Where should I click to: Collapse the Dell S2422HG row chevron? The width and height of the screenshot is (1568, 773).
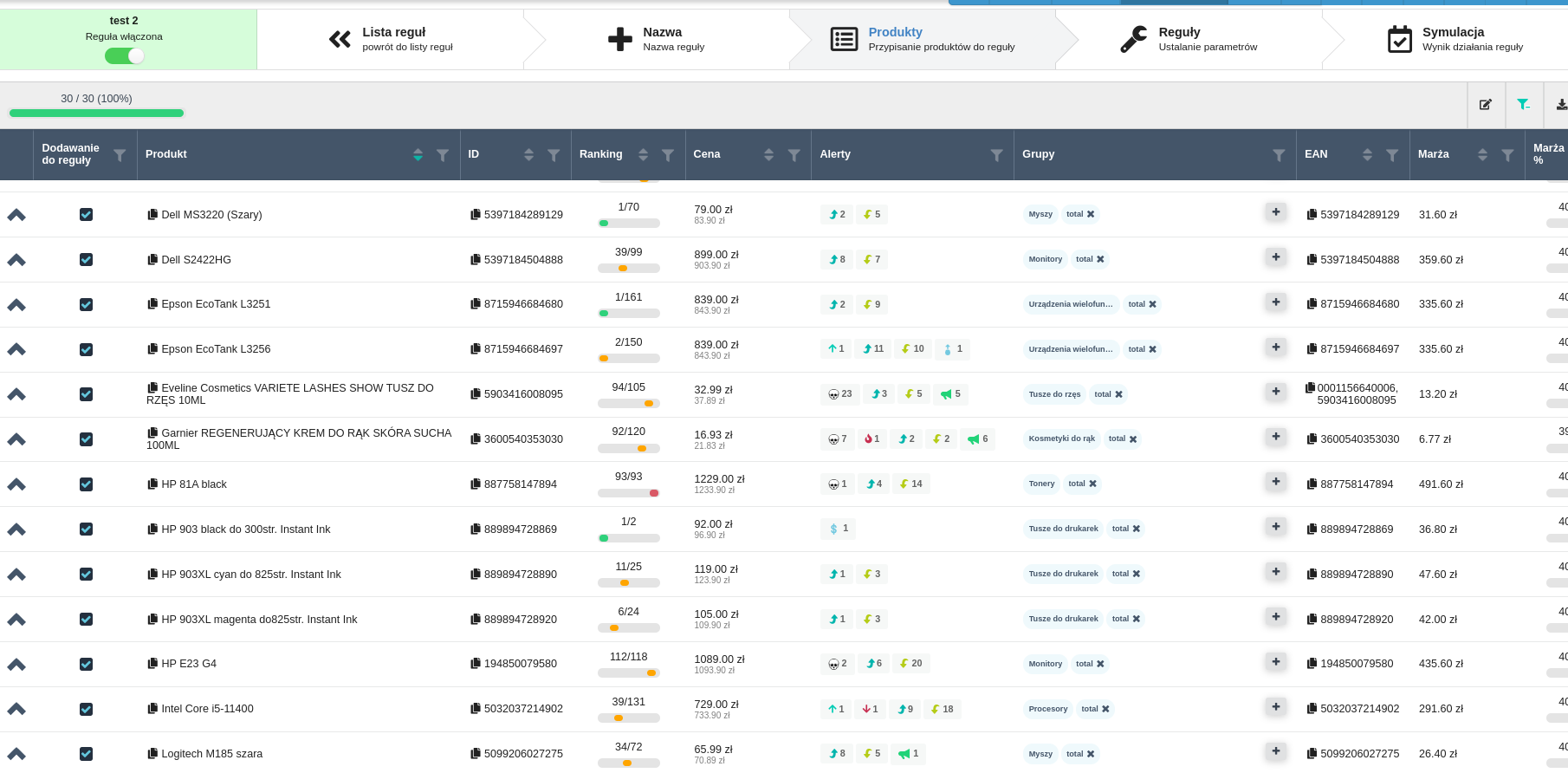pyautogui.click(x=16, y=260)
